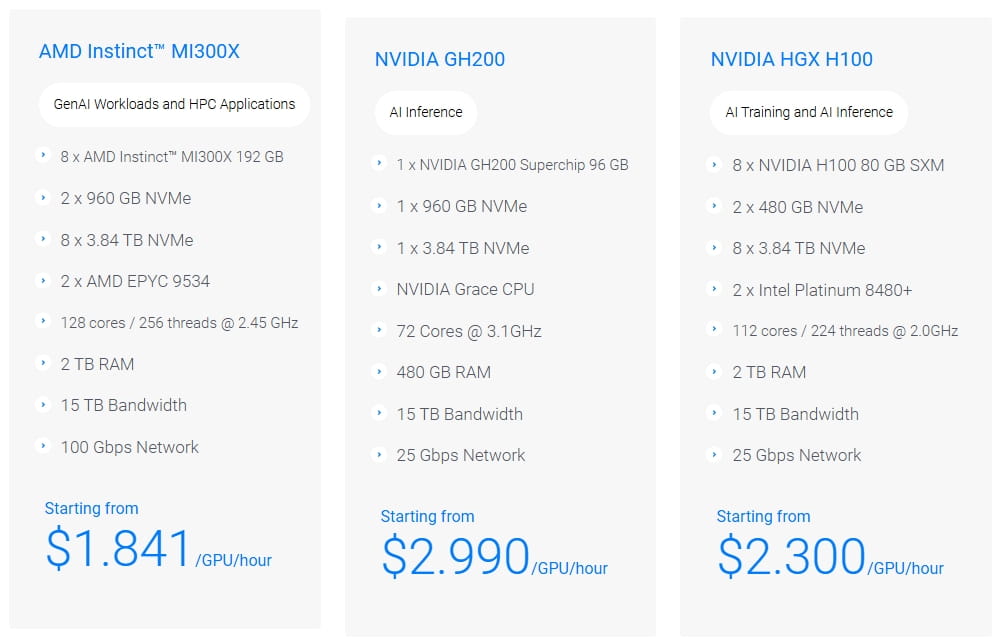Click the $1.841 /GPU/hour price
Screen dimensions: 999x641
[x=157, y=550]
